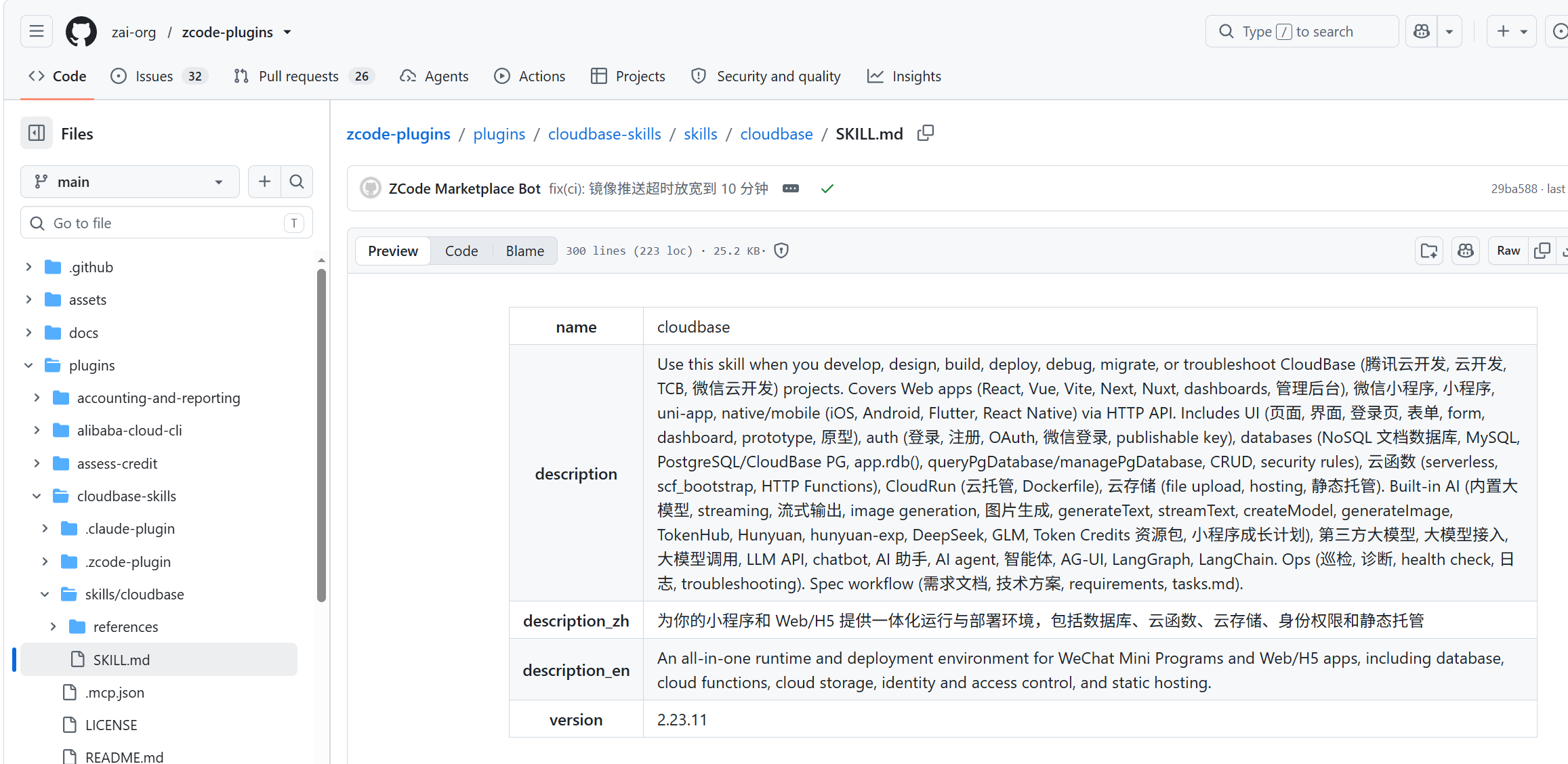Open the file in codespace icon
This screenshot has width=1568, height=764.
[x=1429, y=251]
